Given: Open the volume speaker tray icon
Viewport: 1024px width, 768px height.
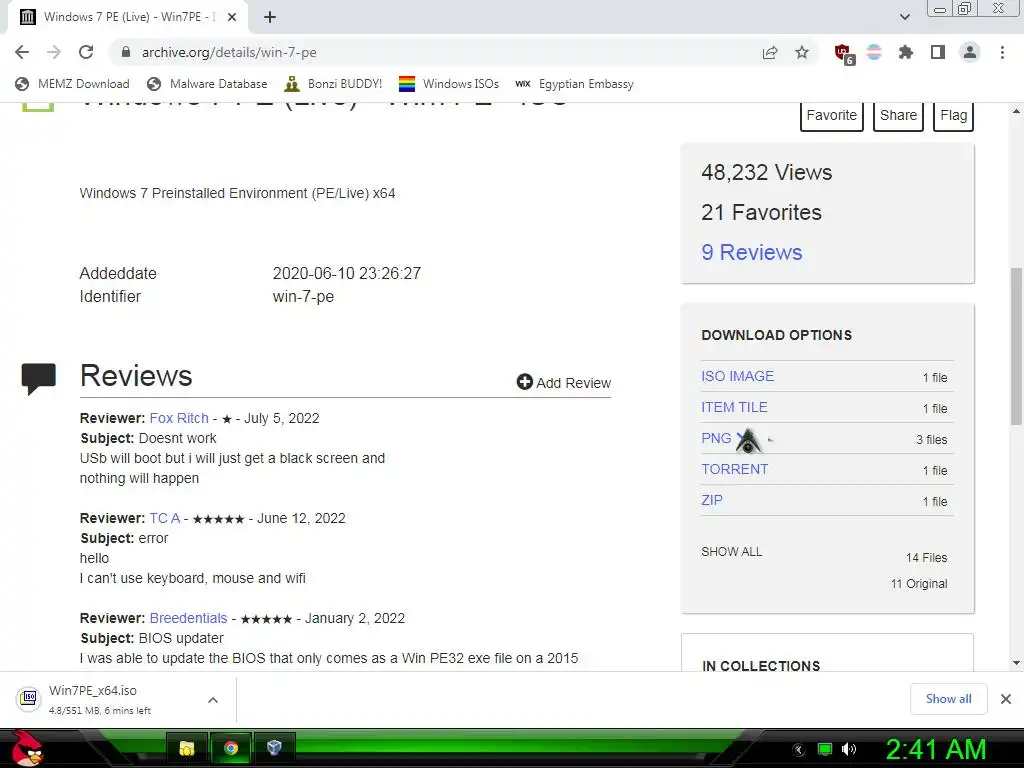Looking at the screenshot, I should pyautogui.click(x=848, y=749).
